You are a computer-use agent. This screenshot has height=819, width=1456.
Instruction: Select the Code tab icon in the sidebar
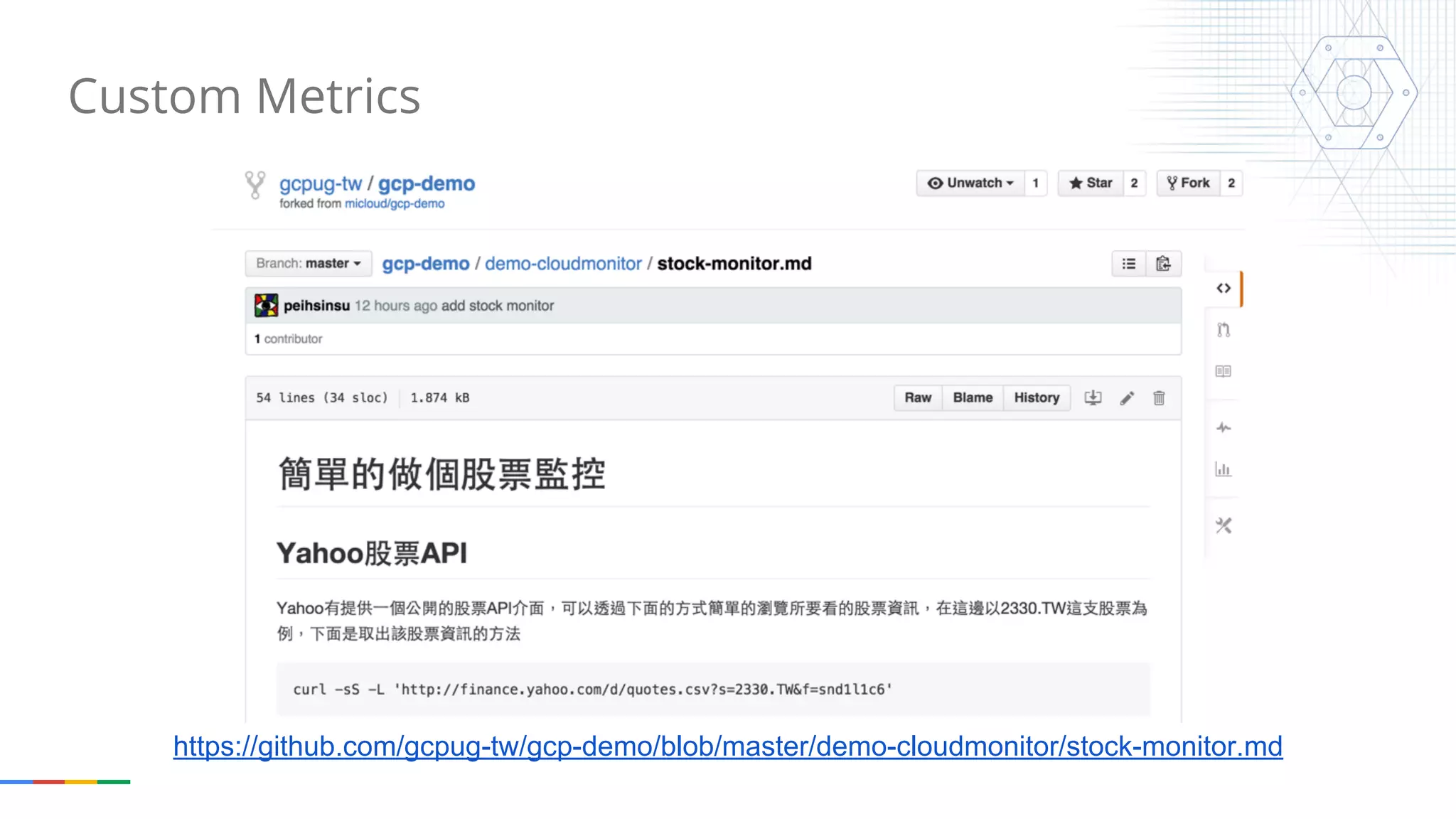point(1223,288)
